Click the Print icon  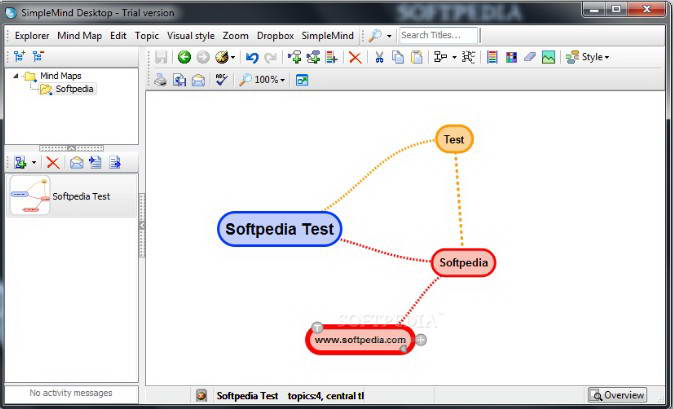pyautogui.click(x=161, y=80)
